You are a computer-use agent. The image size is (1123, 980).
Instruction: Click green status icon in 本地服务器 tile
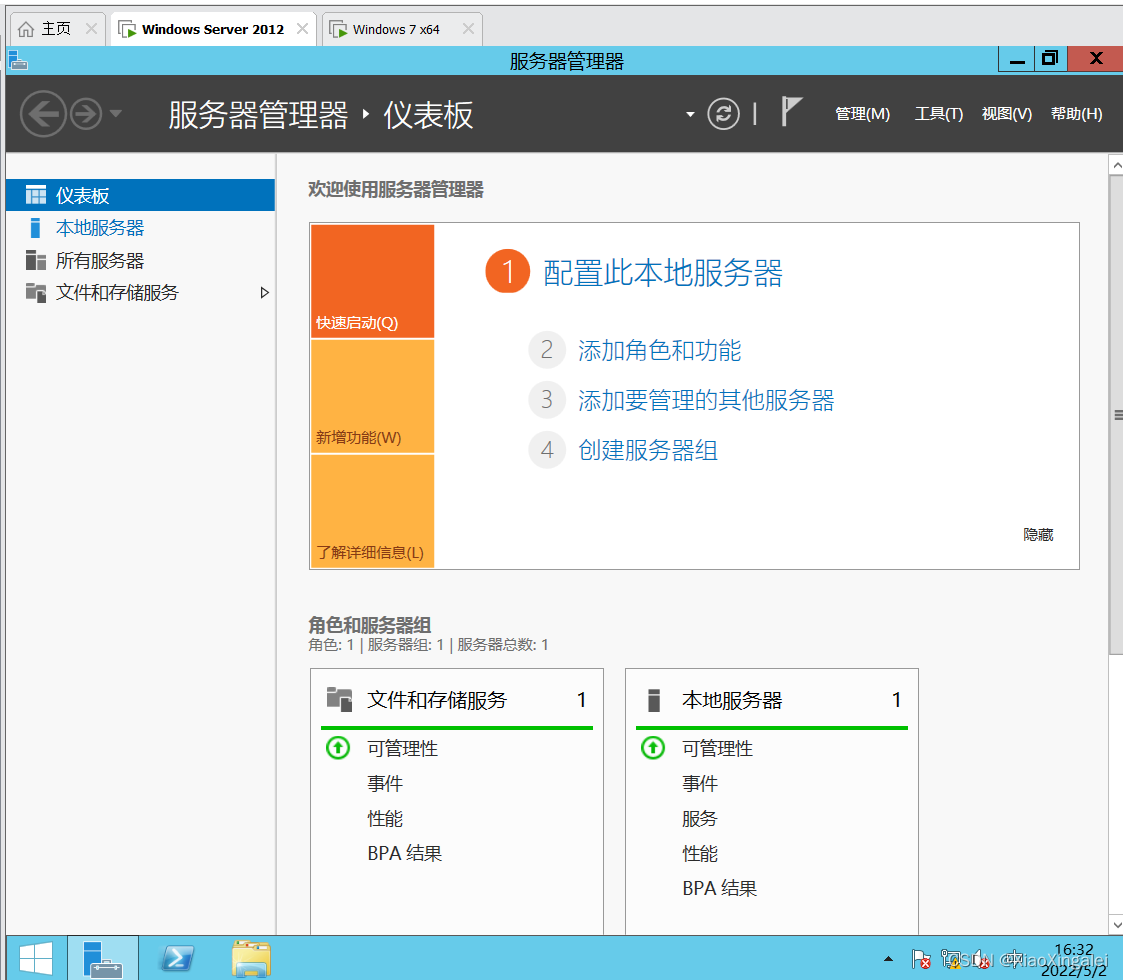click(x=652, y=748)
